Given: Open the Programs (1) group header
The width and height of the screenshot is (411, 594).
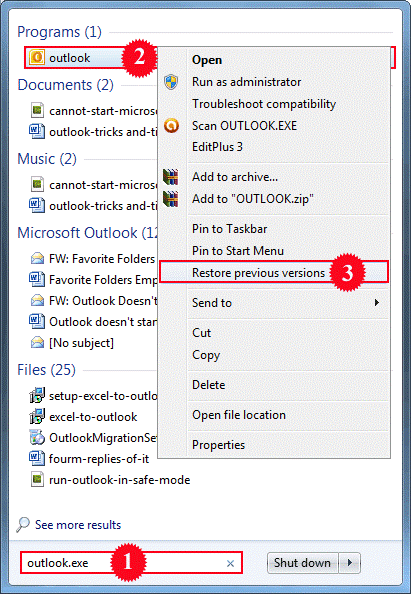Looking at the screenshot, I should pos(59,32).
